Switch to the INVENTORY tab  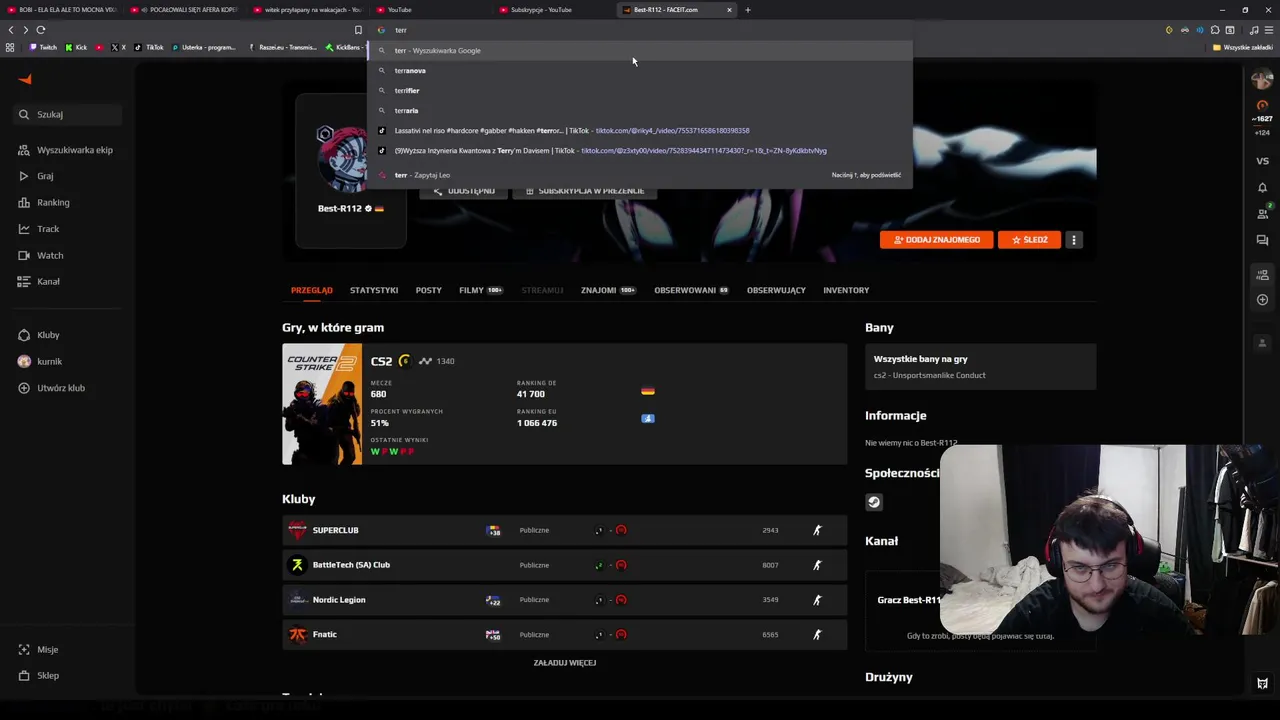[x=846, y=290]
